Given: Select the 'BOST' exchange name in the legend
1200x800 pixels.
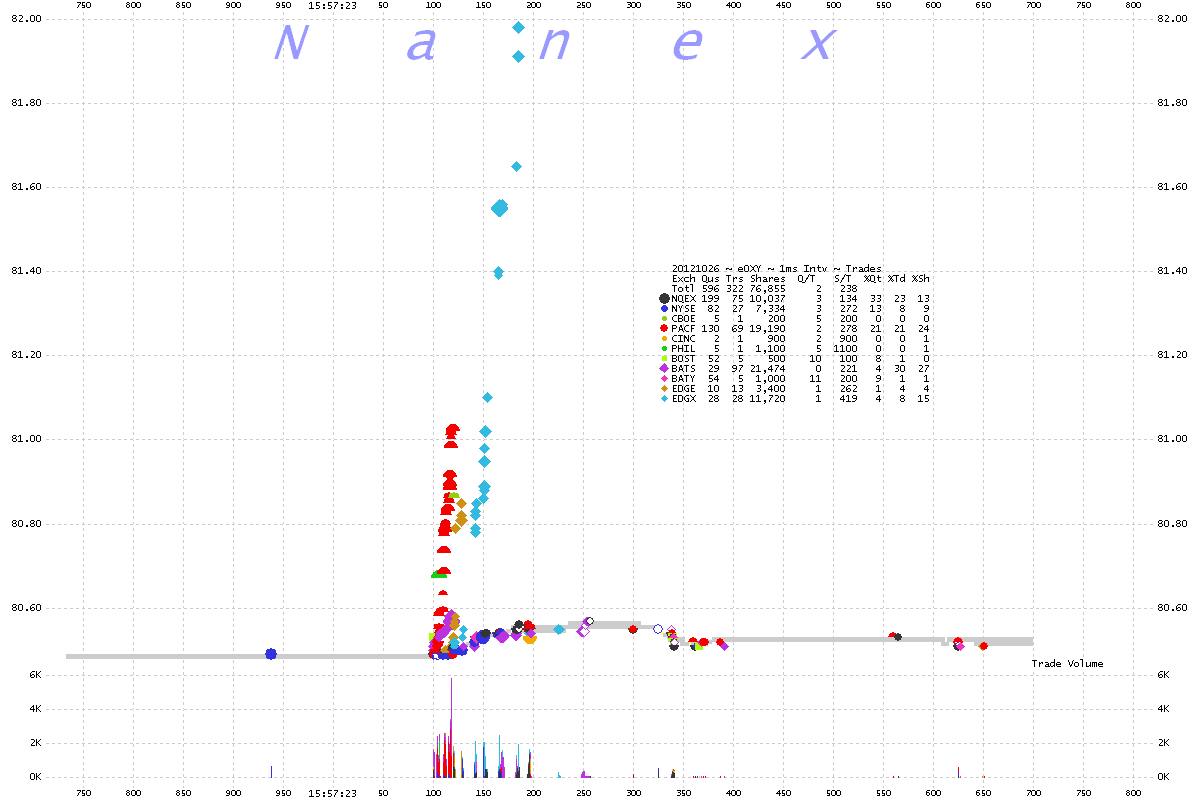Looking at the screenshot, I should (684, 358).
